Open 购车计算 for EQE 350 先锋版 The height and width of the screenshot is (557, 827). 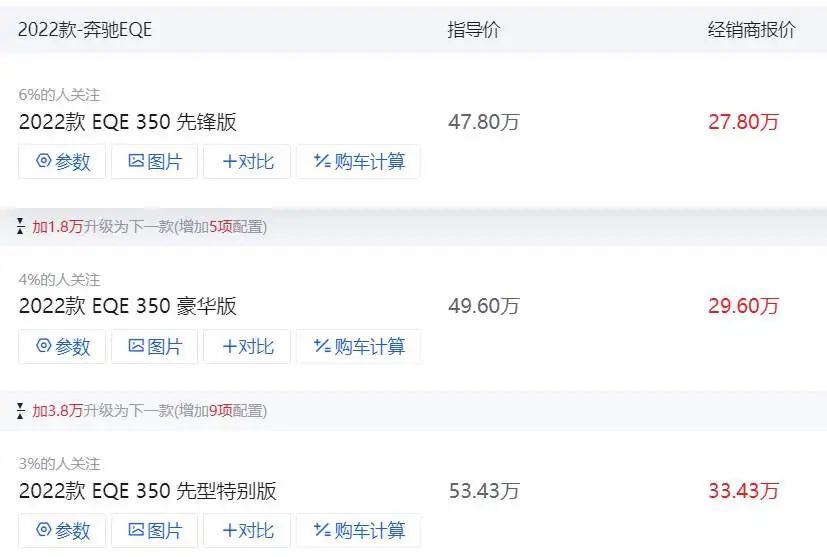click(358, 161)
